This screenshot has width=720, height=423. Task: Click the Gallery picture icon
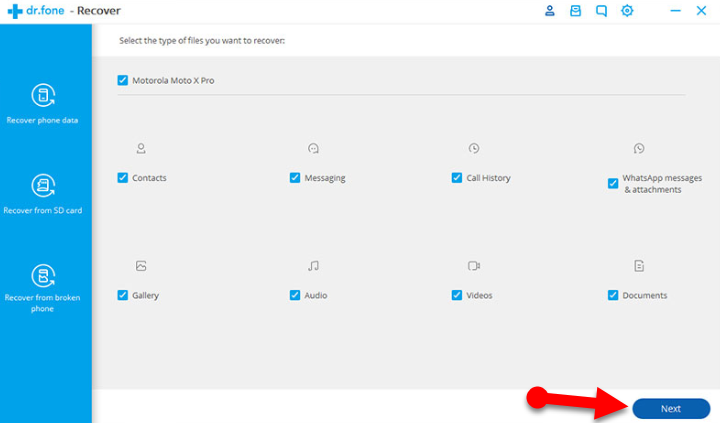141,266
